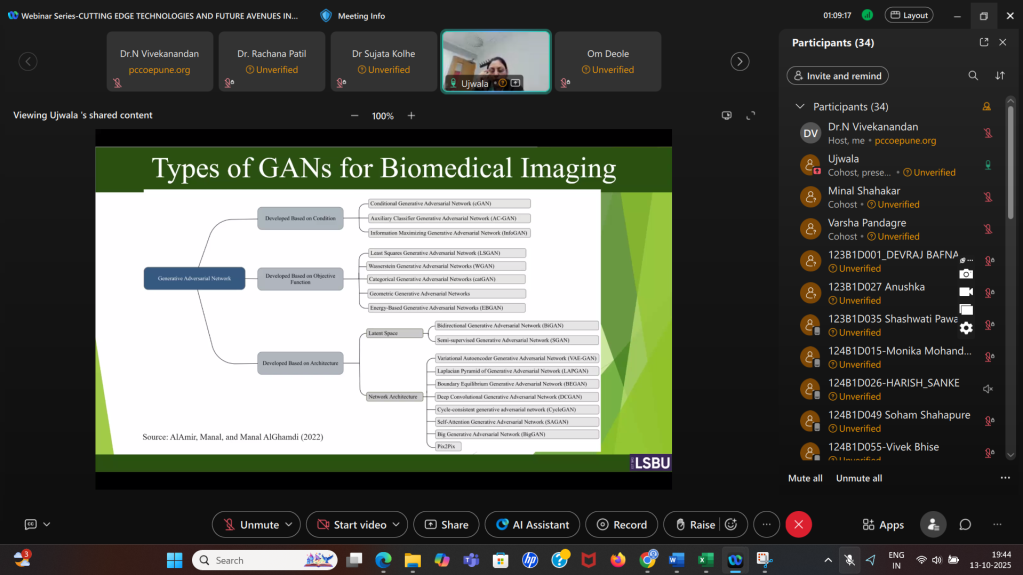
Task: Search participants with the magnifier icon
Action: tap(973, 75)
